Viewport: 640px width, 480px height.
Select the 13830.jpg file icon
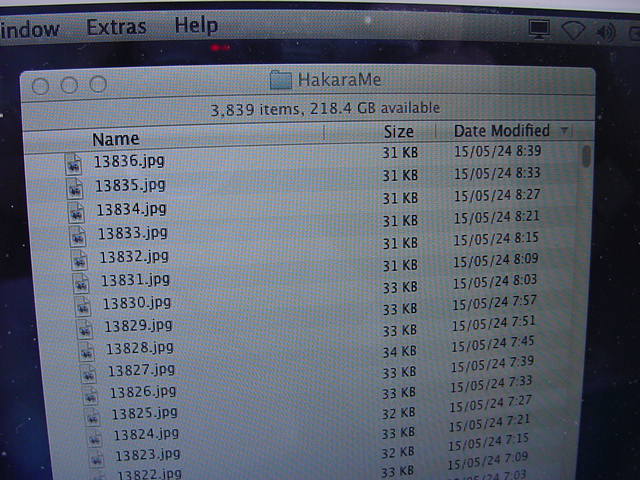[x=83, y=306]
